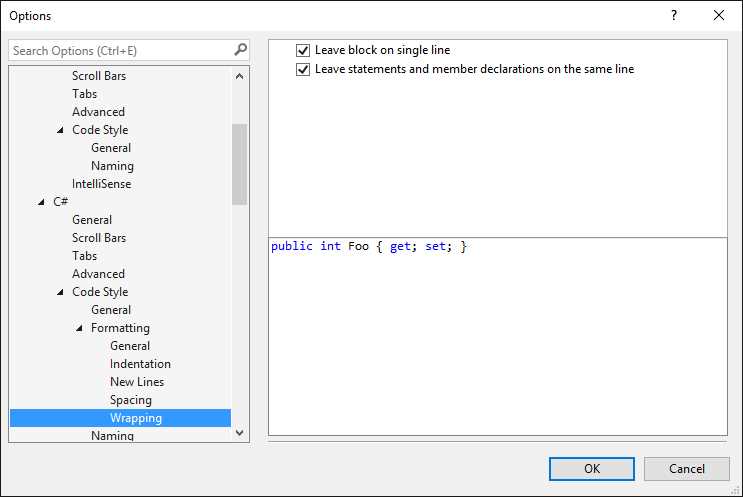The height and width of the screenshot is (497, 743).
Task: Toggle Leave statements and member declarations checkbox
Action: [x=303, y=69]
